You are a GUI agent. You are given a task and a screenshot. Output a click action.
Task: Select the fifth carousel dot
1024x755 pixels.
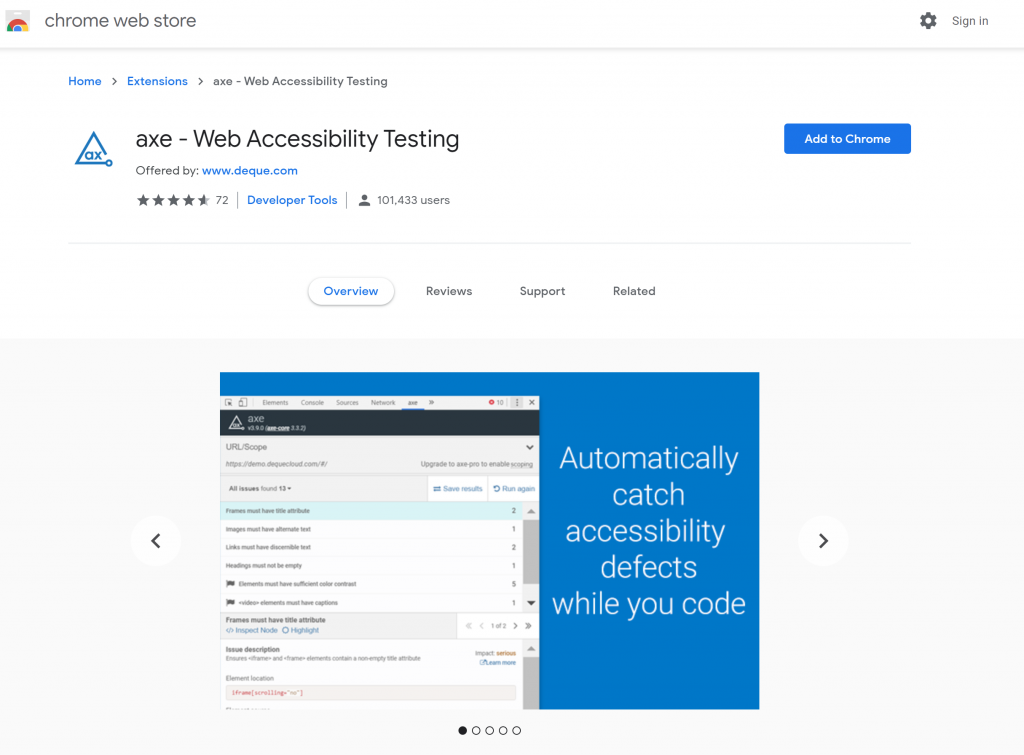517,730
